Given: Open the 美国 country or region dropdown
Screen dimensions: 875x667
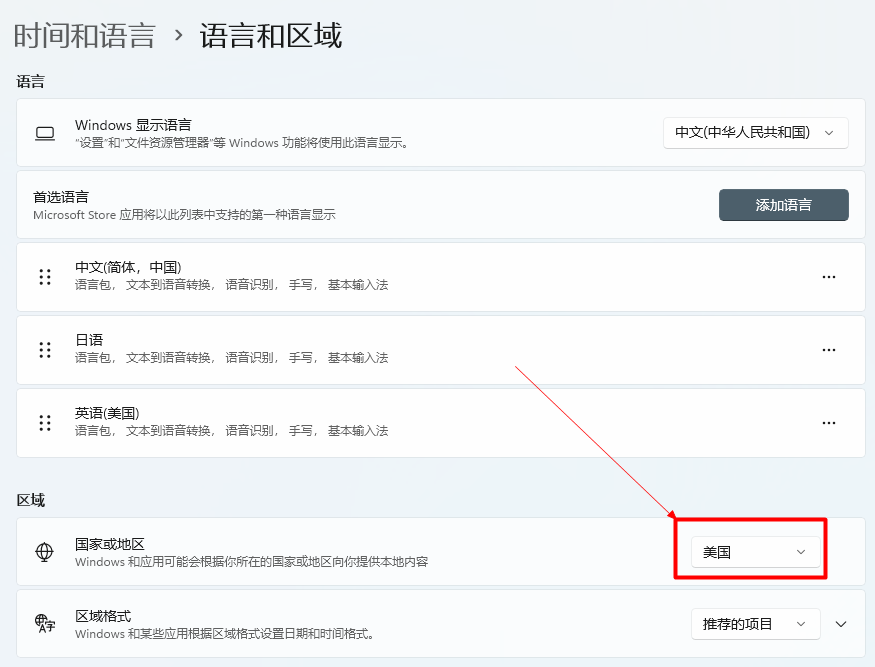Looking at the screenshot, I should 755,552.
